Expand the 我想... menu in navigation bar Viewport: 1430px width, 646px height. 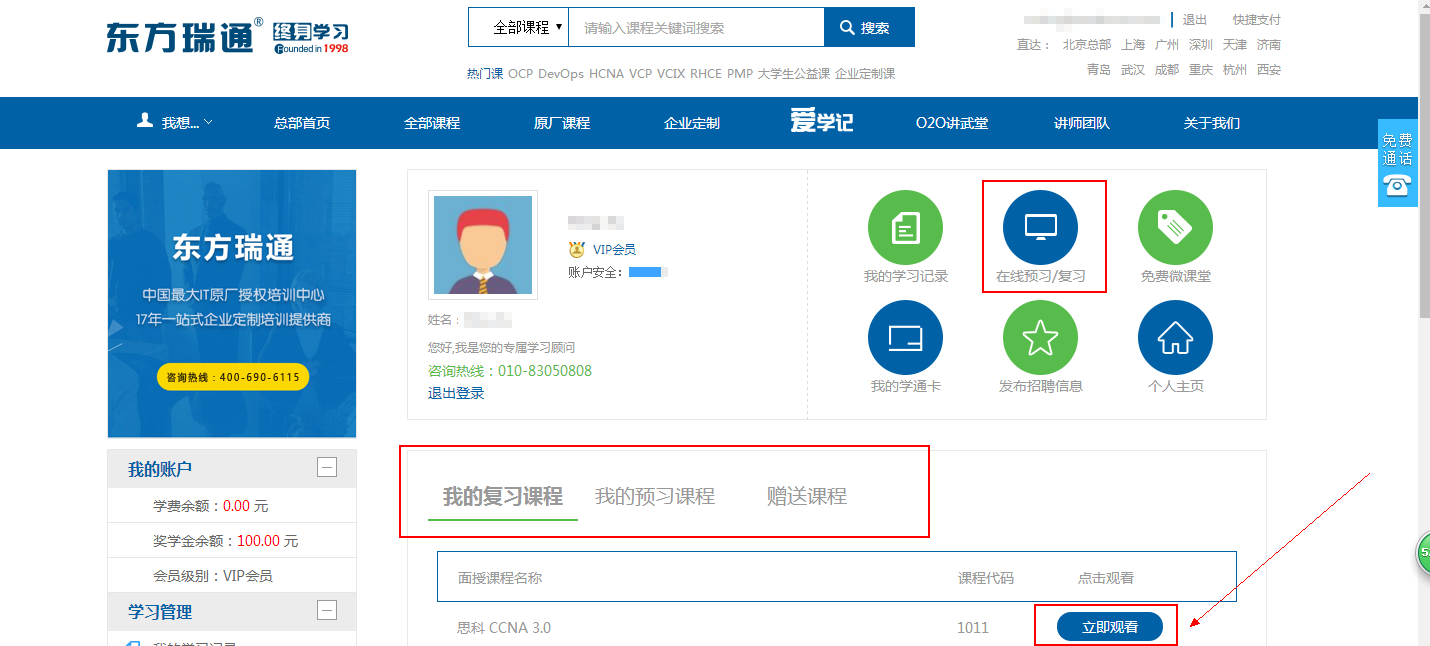click(x=175, y=123)
